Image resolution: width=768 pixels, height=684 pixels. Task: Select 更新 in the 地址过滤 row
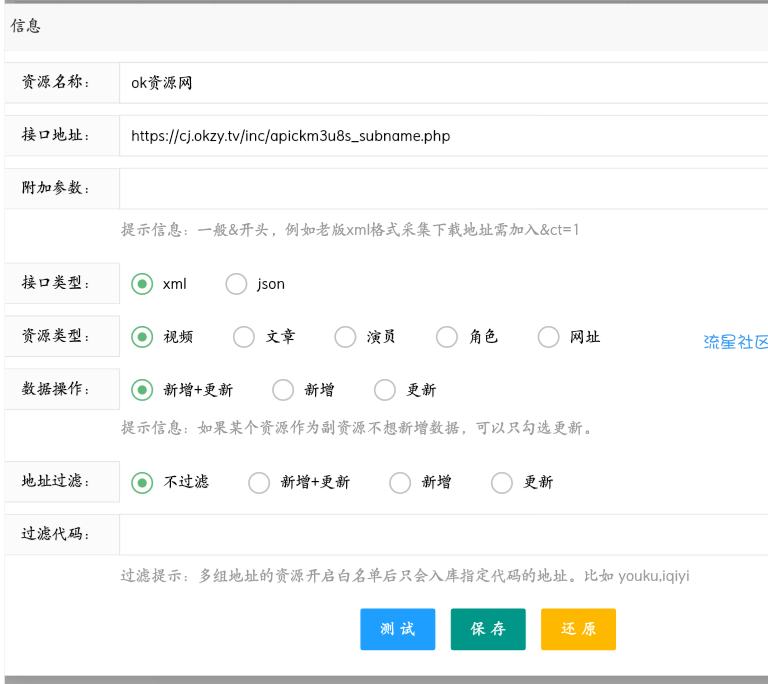[502, 483]
